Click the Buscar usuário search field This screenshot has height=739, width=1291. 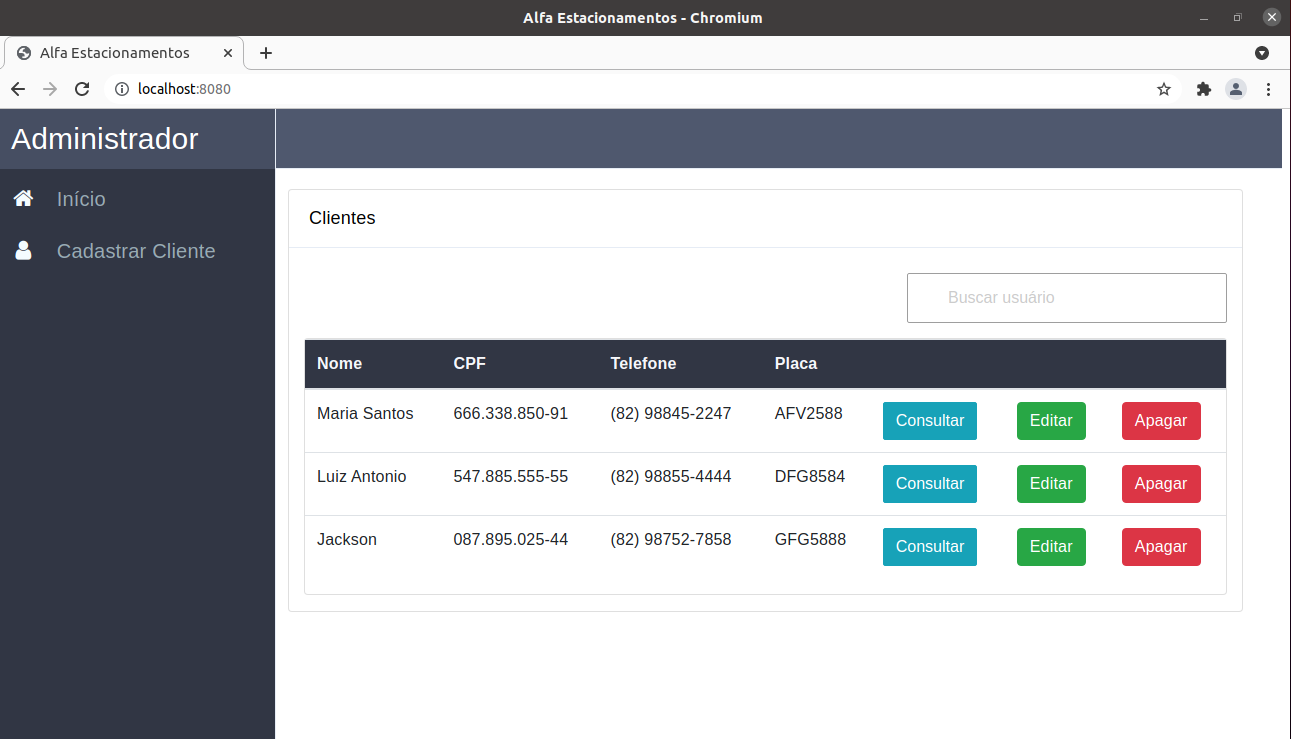click(1066, 297)
